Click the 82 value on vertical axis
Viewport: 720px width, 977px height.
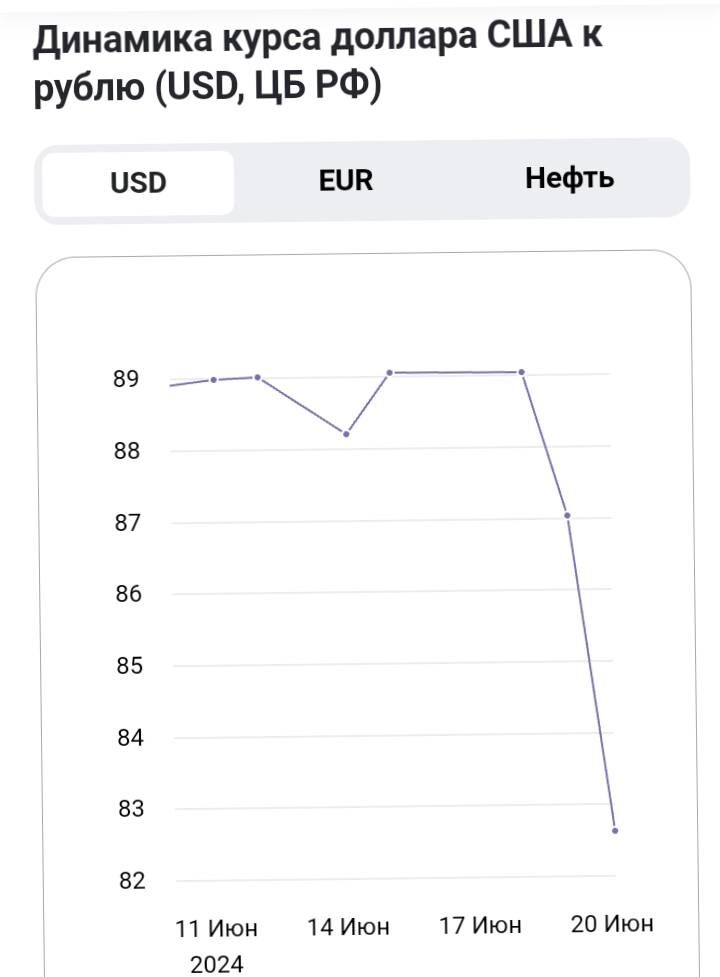coord(132,880)
